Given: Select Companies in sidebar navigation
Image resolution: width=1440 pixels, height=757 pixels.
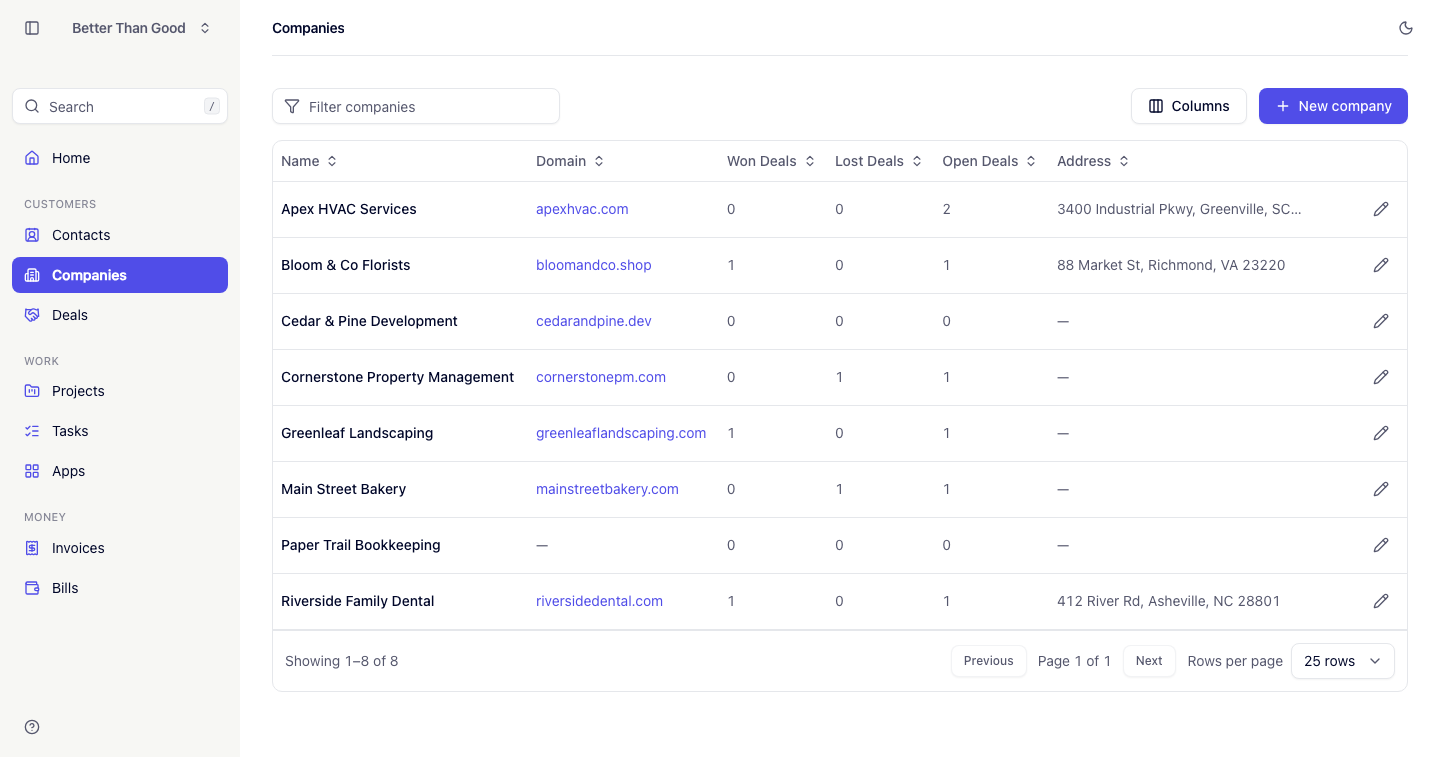Looking at the screenshot, I should pos(120,275).
